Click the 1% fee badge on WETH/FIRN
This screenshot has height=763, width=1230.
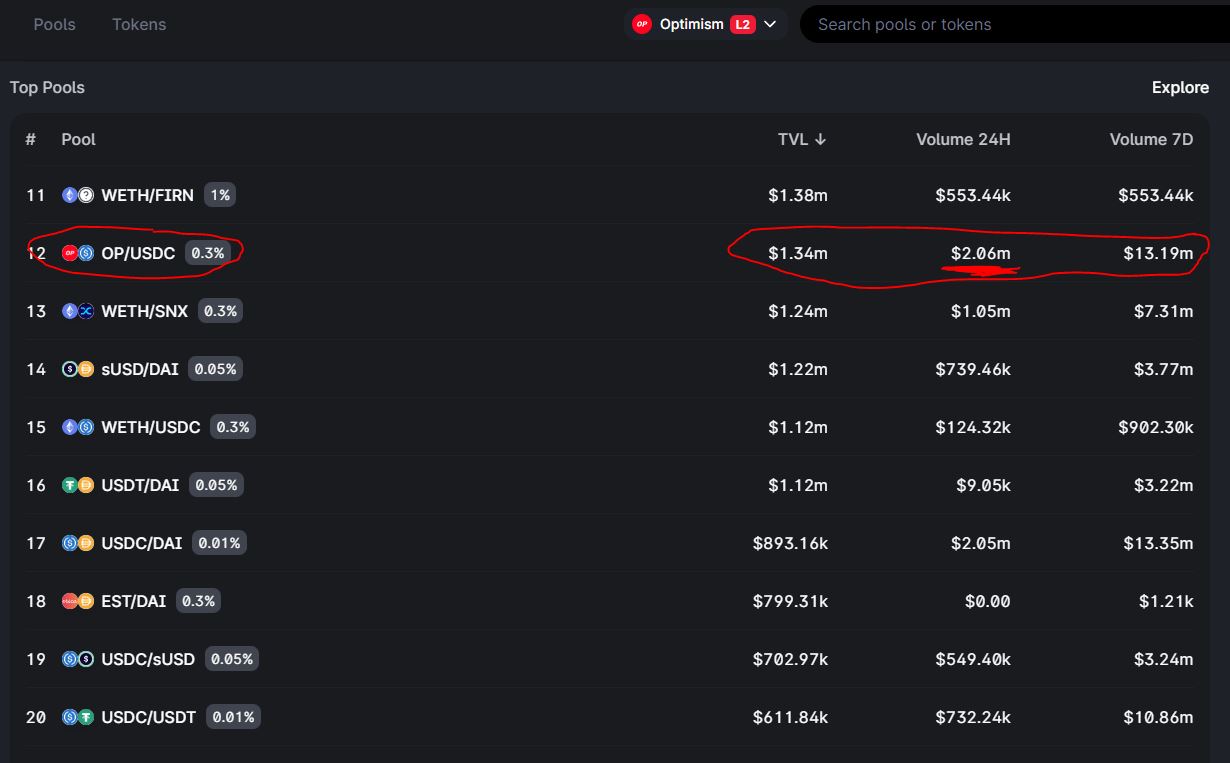(220, 195)
